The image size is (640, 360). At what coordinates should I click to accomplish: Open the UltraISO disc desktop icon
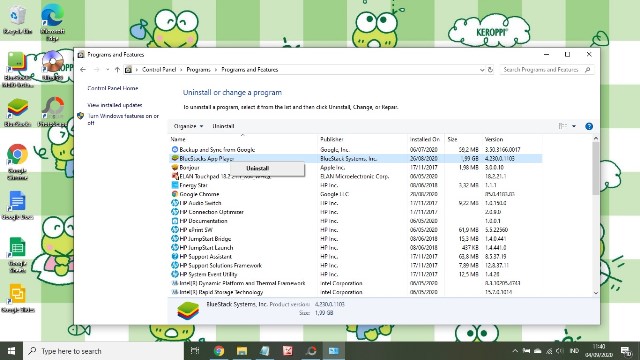pos(52,65)
